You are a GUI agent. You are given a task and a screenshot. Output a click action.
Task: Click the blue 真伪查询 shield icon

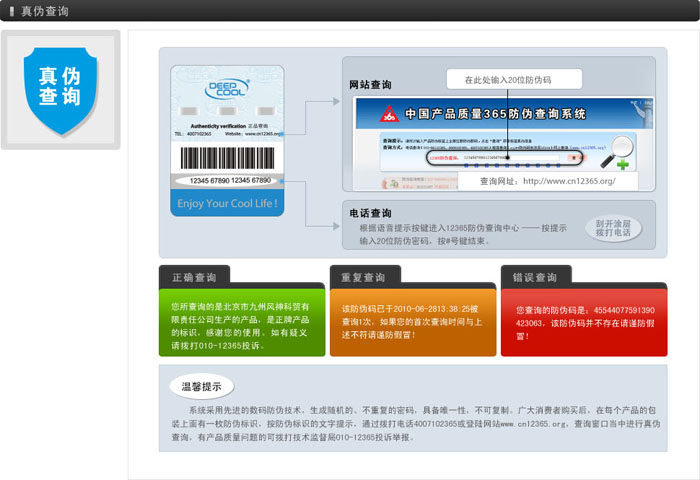(x=59, y=88)
